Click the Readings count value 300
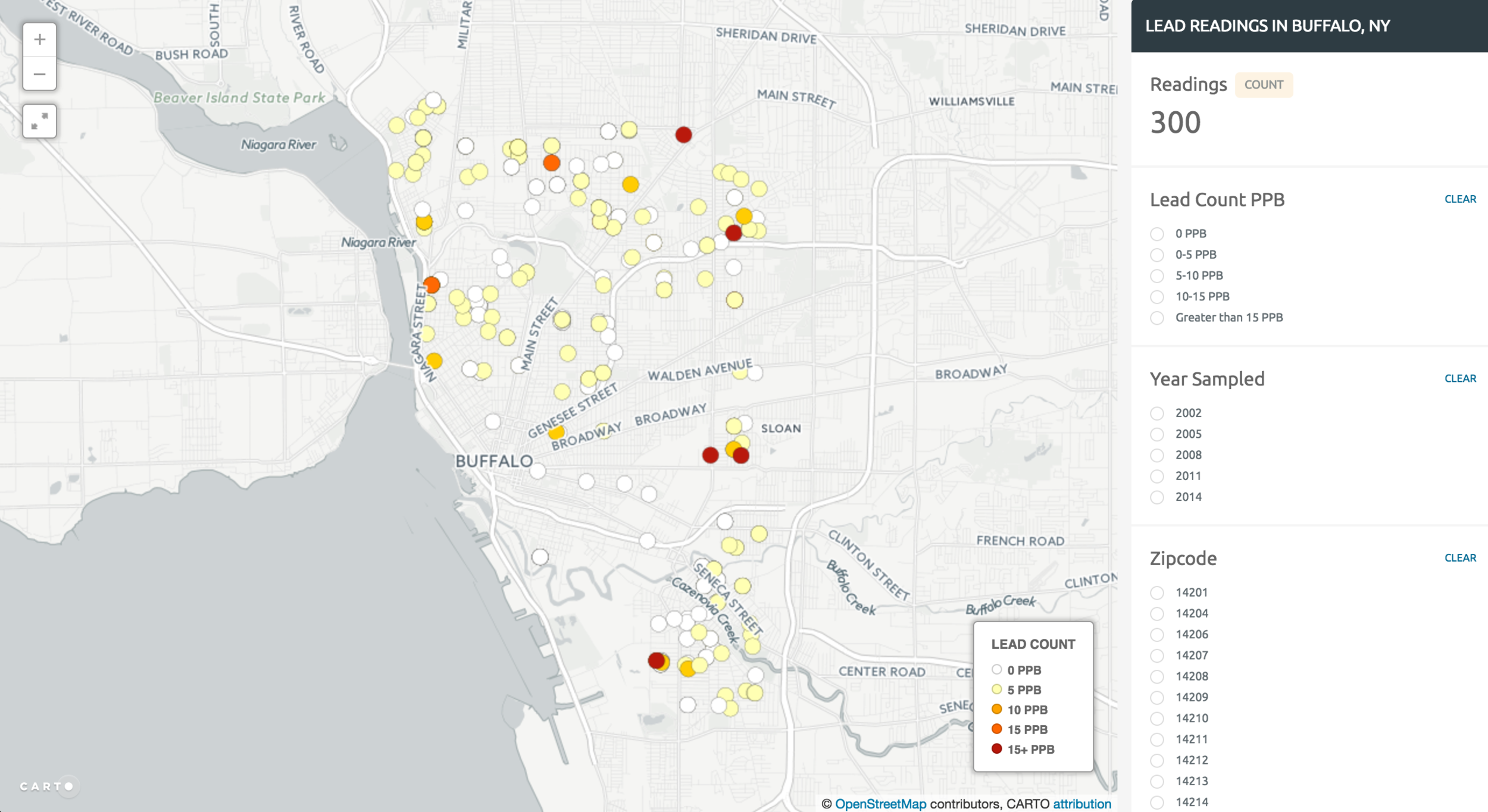Screen dimensions: 1488x812 pyautogui.click(x=1176, y=123)
